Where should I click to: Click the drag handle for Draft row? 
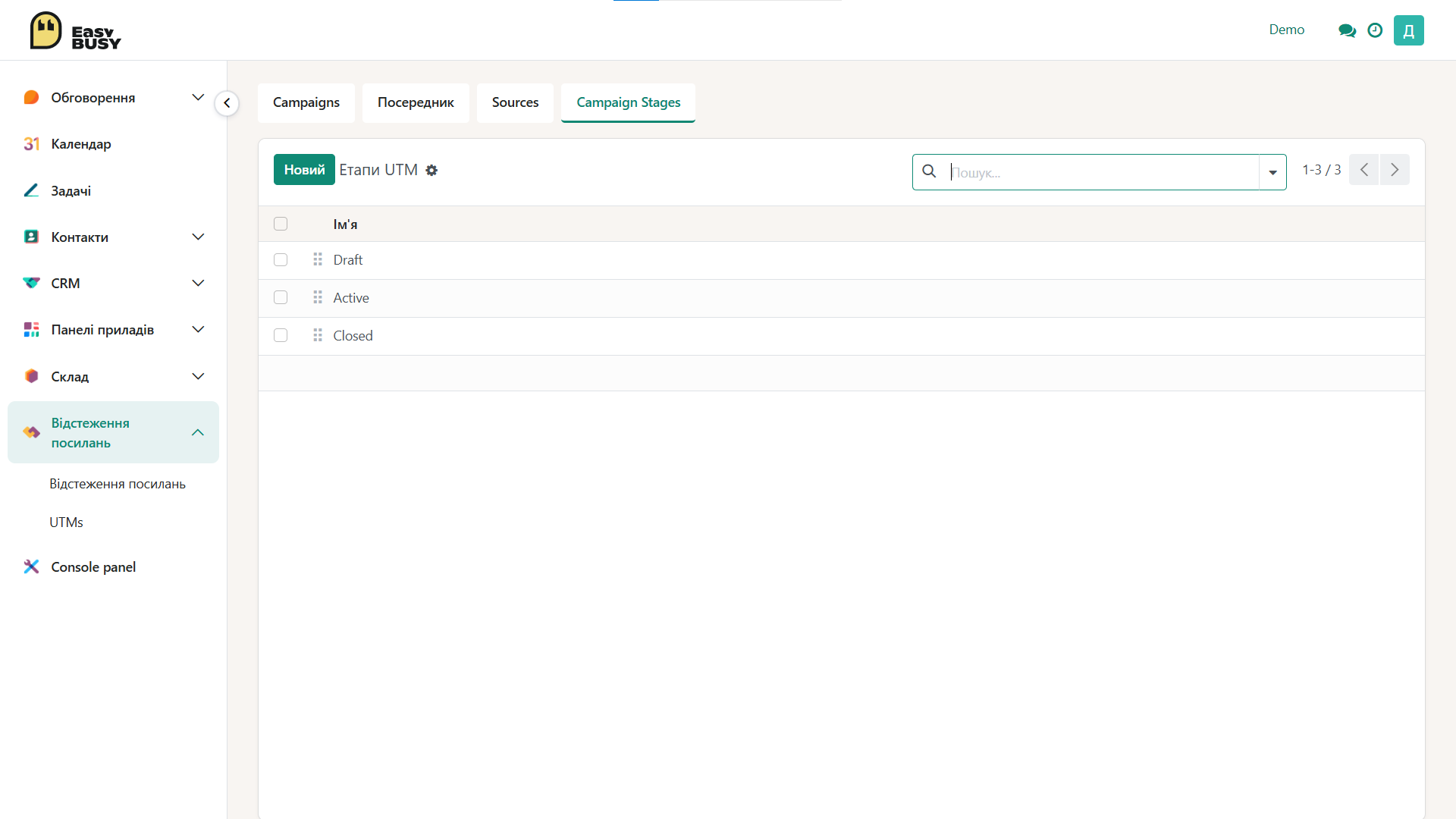point(318,259)
